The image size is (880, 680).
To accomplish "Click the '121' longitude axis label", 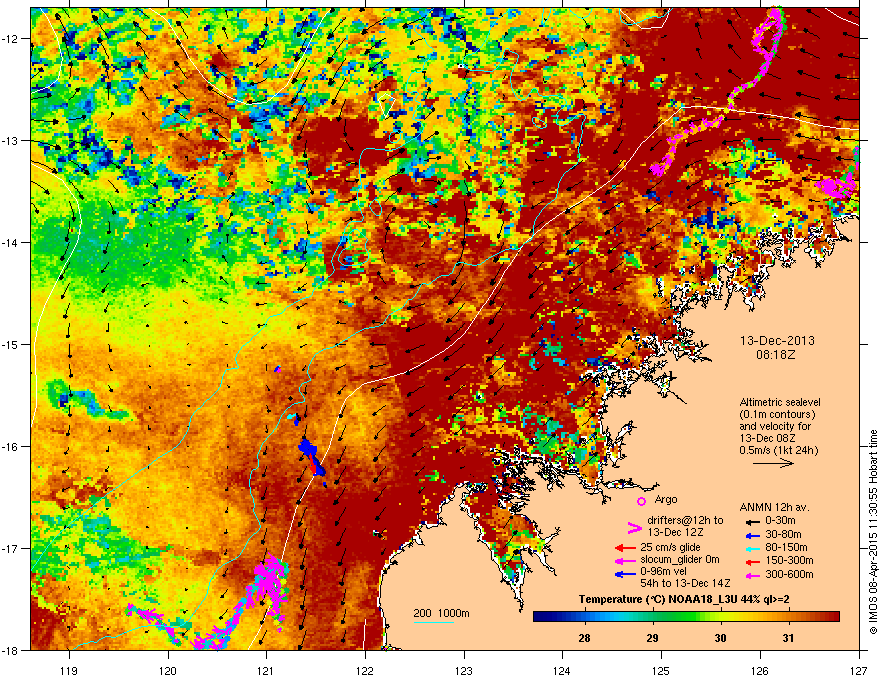I will [266, 670].
